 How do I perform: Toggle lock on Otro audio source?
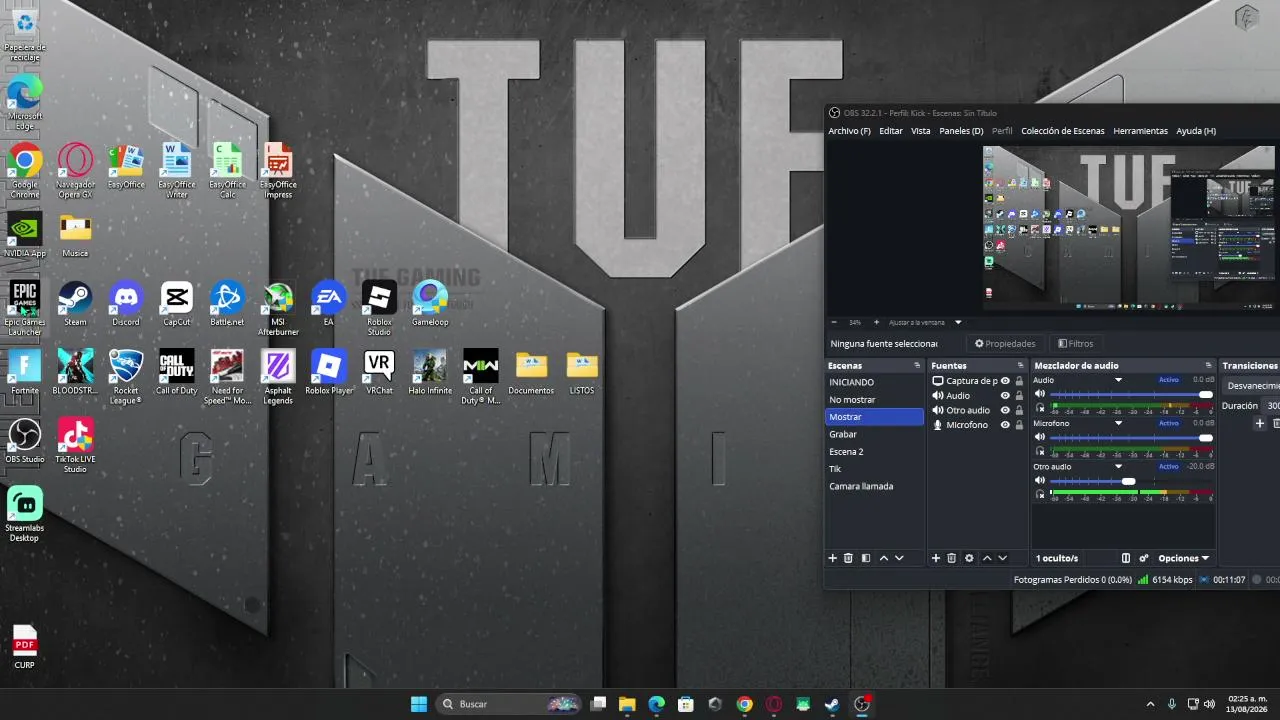[1019, 410]
